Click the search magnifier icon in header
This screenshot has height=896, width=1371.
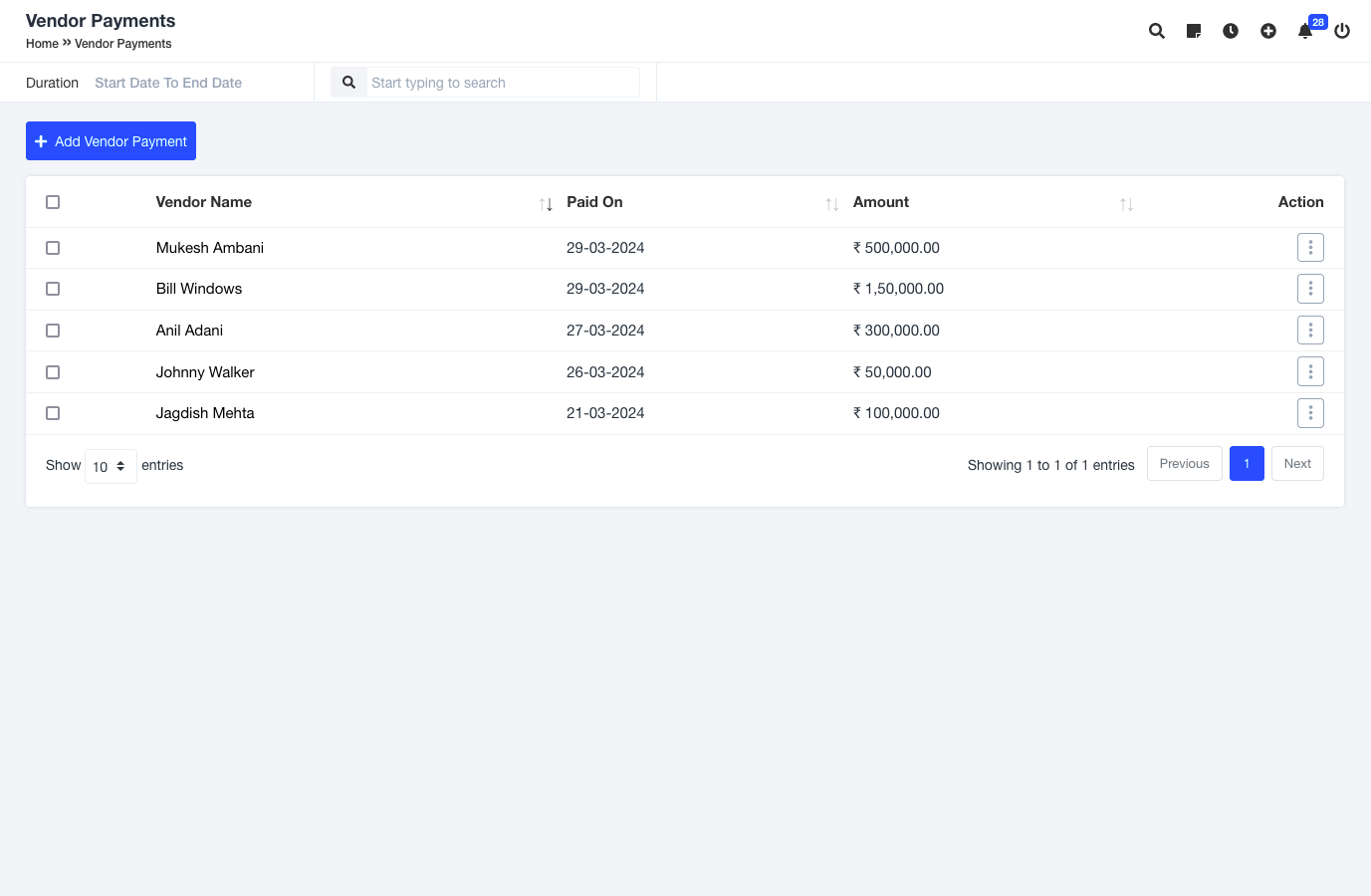pyautogui.click(x=1156, y=31)
